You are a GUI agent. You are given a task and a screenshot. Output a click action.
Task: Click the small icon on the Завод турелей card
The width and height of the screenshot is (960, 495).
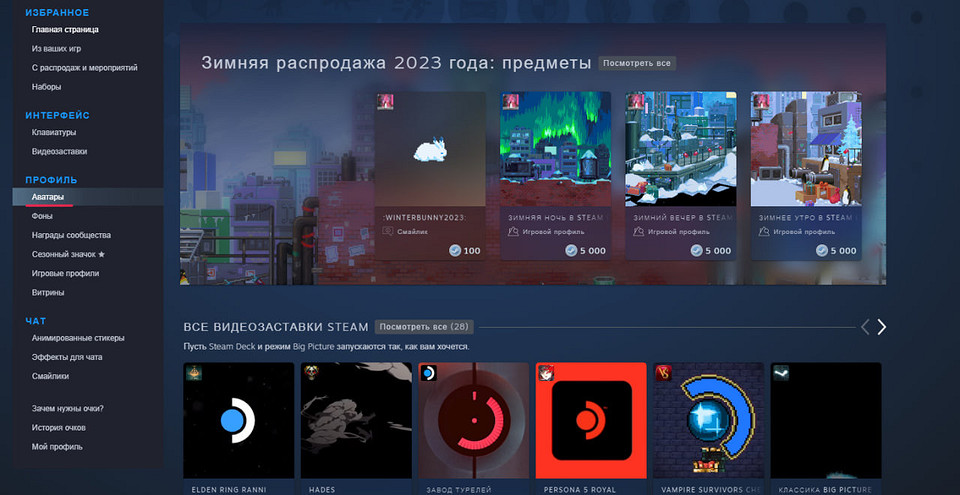pos(427,372)
